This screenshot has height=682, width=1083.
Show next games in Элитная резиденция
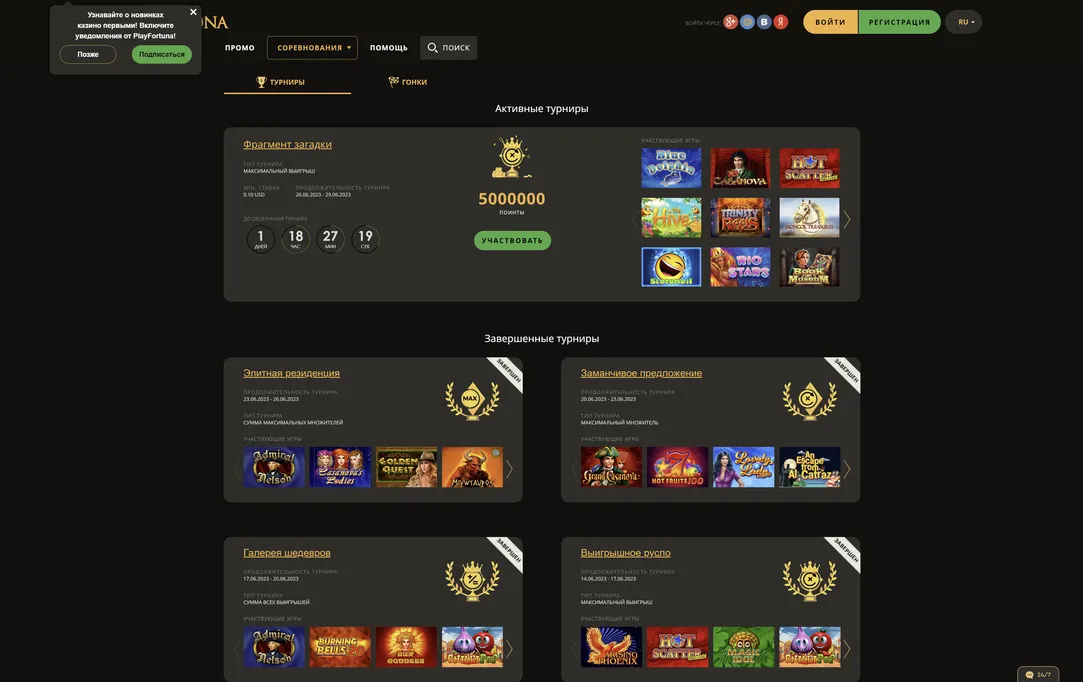pyautogui.click(x=510, y=469)
